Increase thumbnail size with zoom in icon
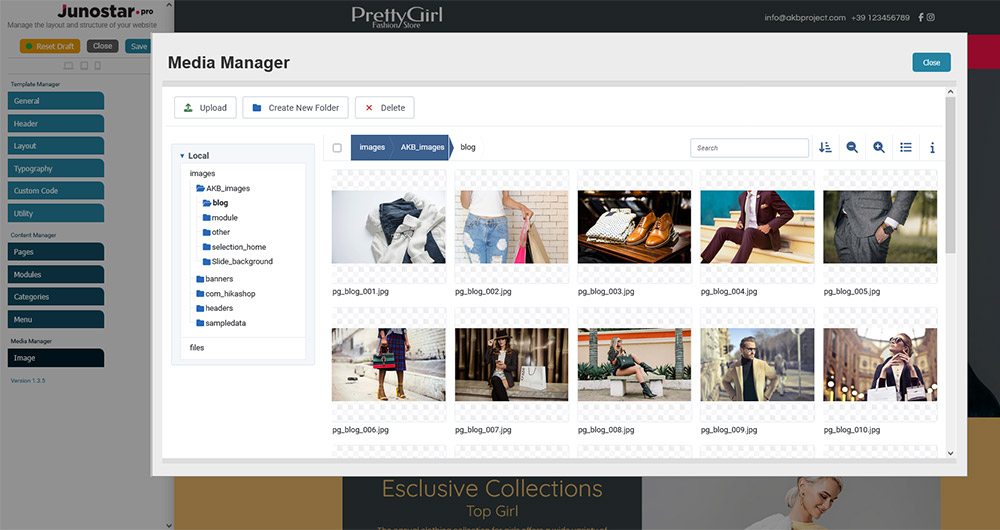1000x530 pixels. coord(879,147)
